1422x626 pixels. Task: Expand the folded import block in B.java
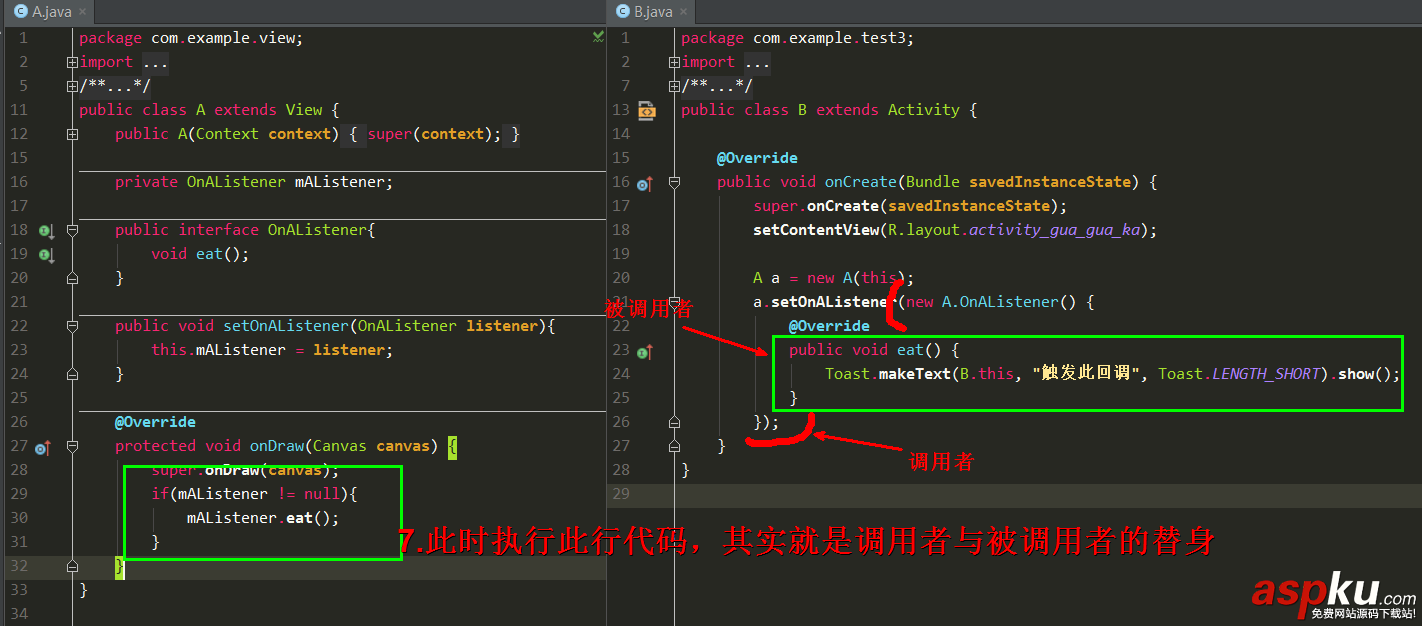[674, 62]
